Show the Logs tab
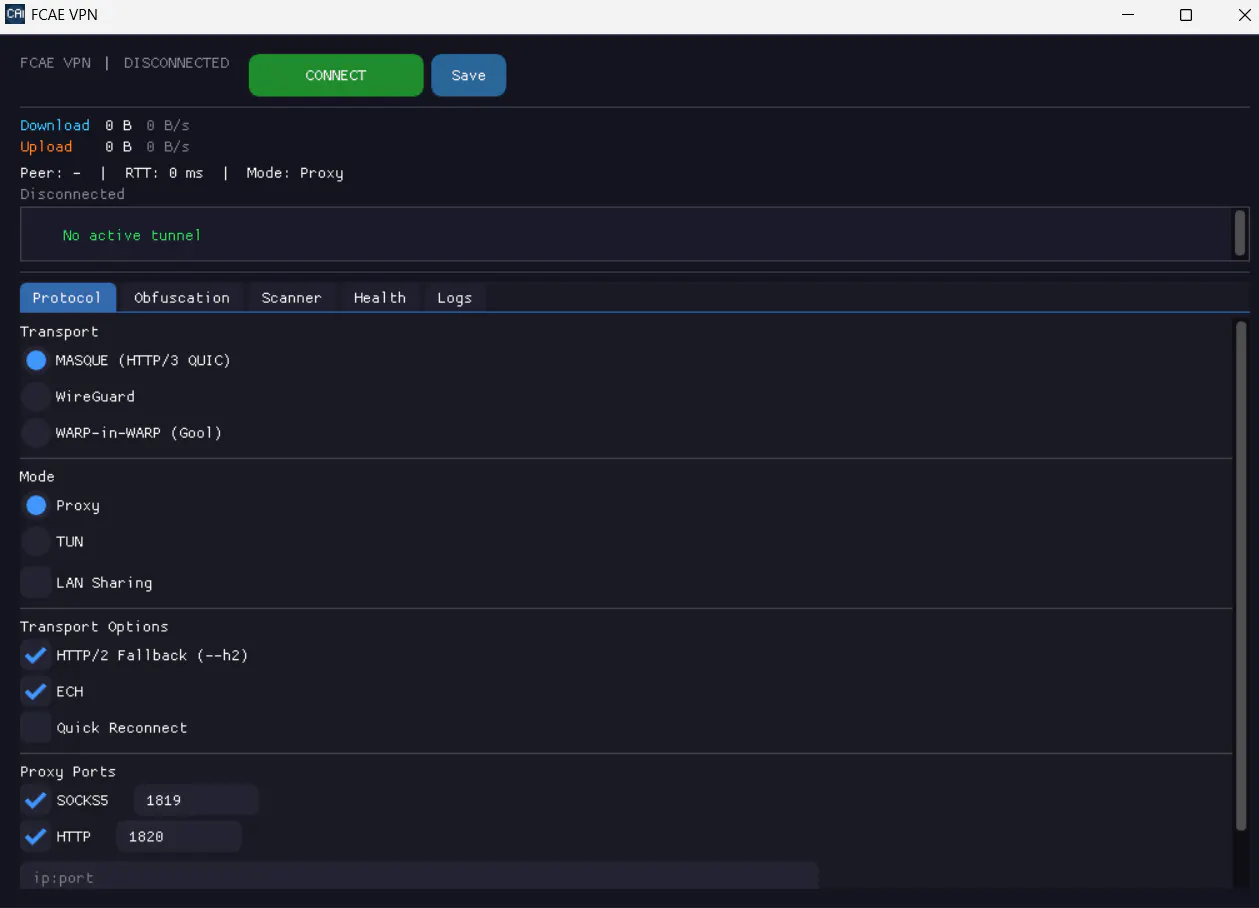 [454, 297]
